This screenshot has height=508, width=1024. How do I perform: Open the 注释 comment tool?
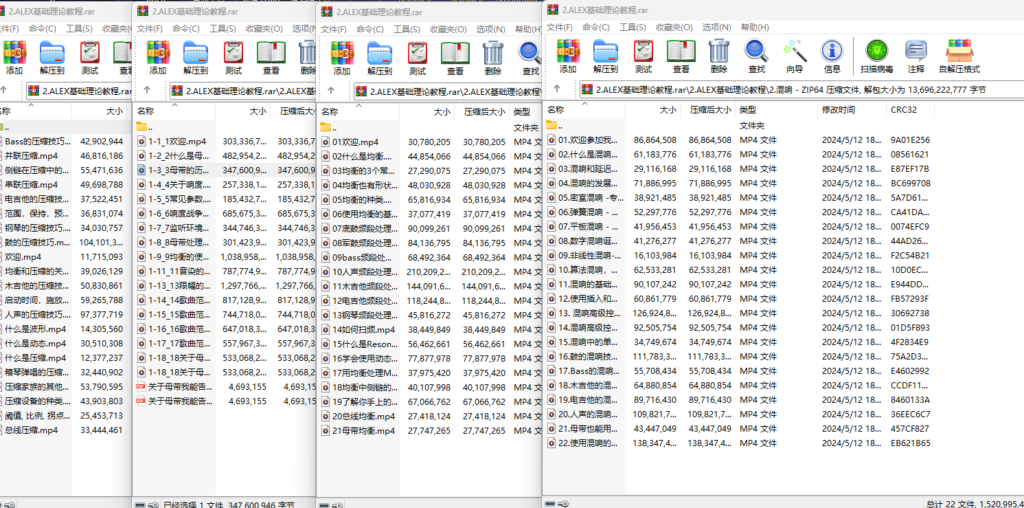916,55
